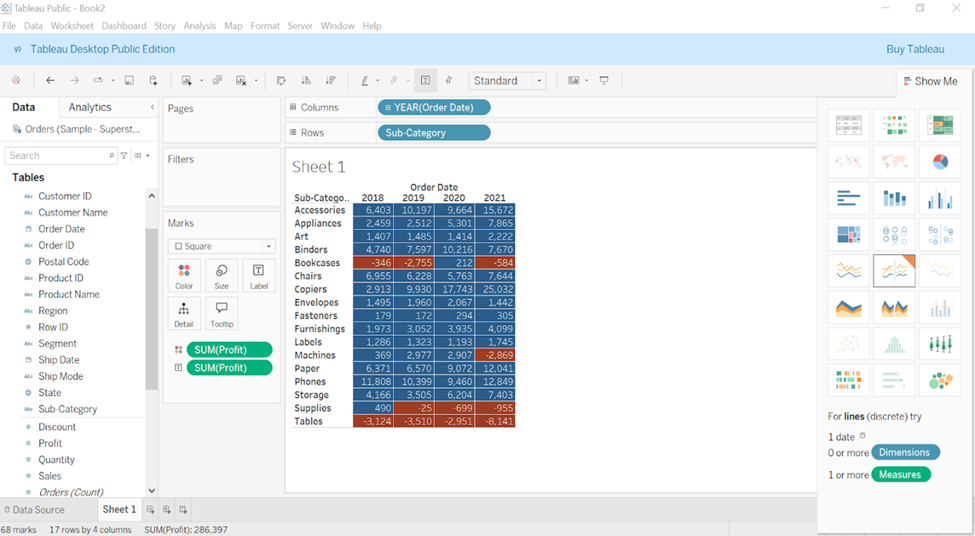
Task: Select the text table in Show Me
Action: coord(849,126)
